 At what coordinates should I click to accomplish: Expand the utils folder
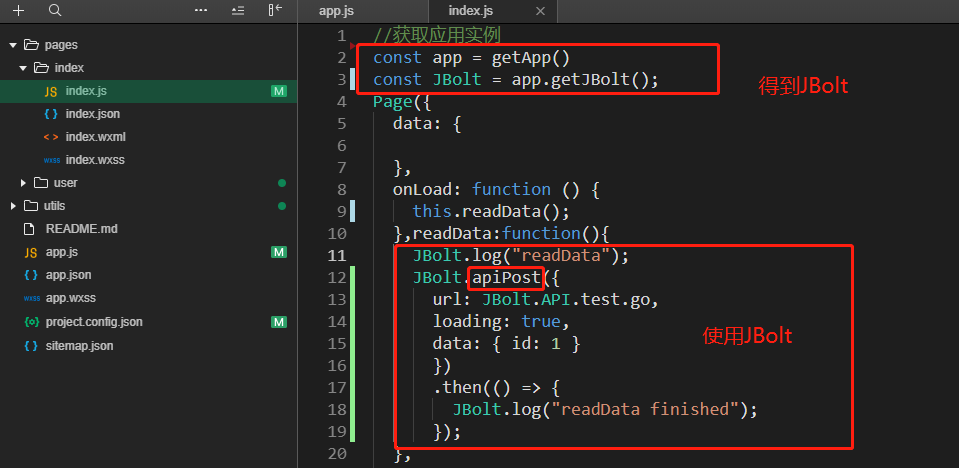13,206
